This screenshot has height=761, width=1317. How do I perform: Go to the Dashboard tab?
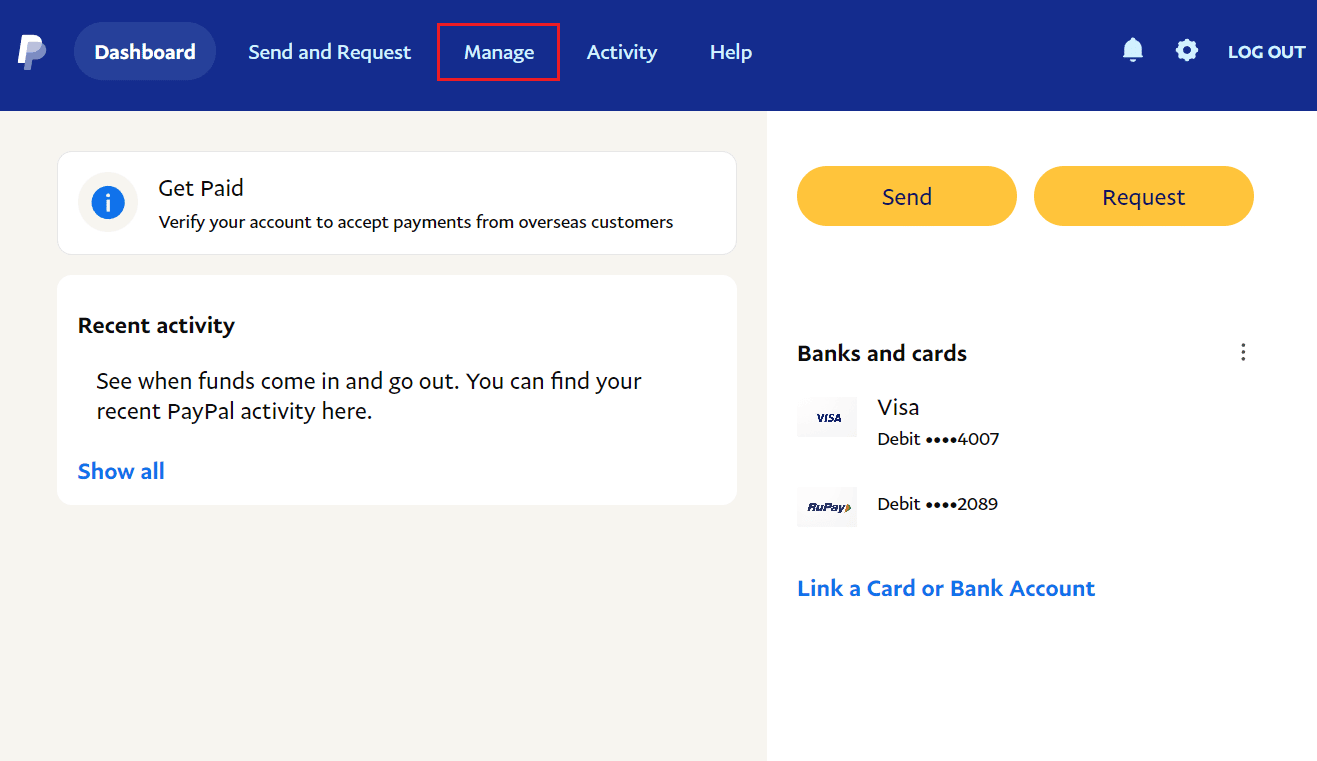click(x=145, y=52)
